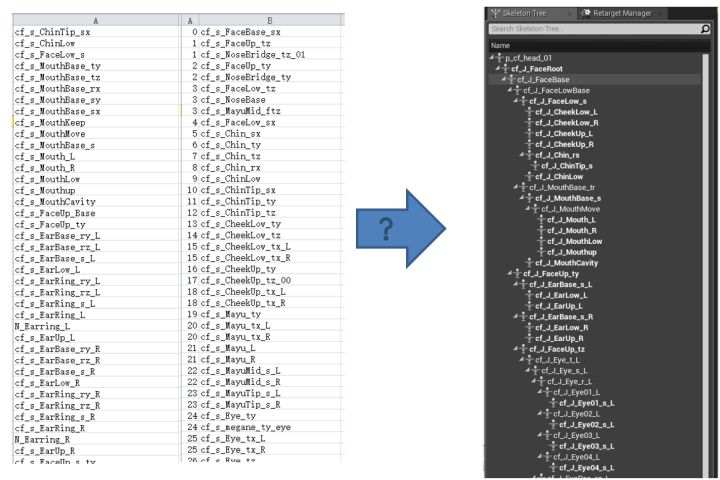Click bone icon beside cf_J_Eye03_s_L
The image size is (720, 480).
(553, 446)
